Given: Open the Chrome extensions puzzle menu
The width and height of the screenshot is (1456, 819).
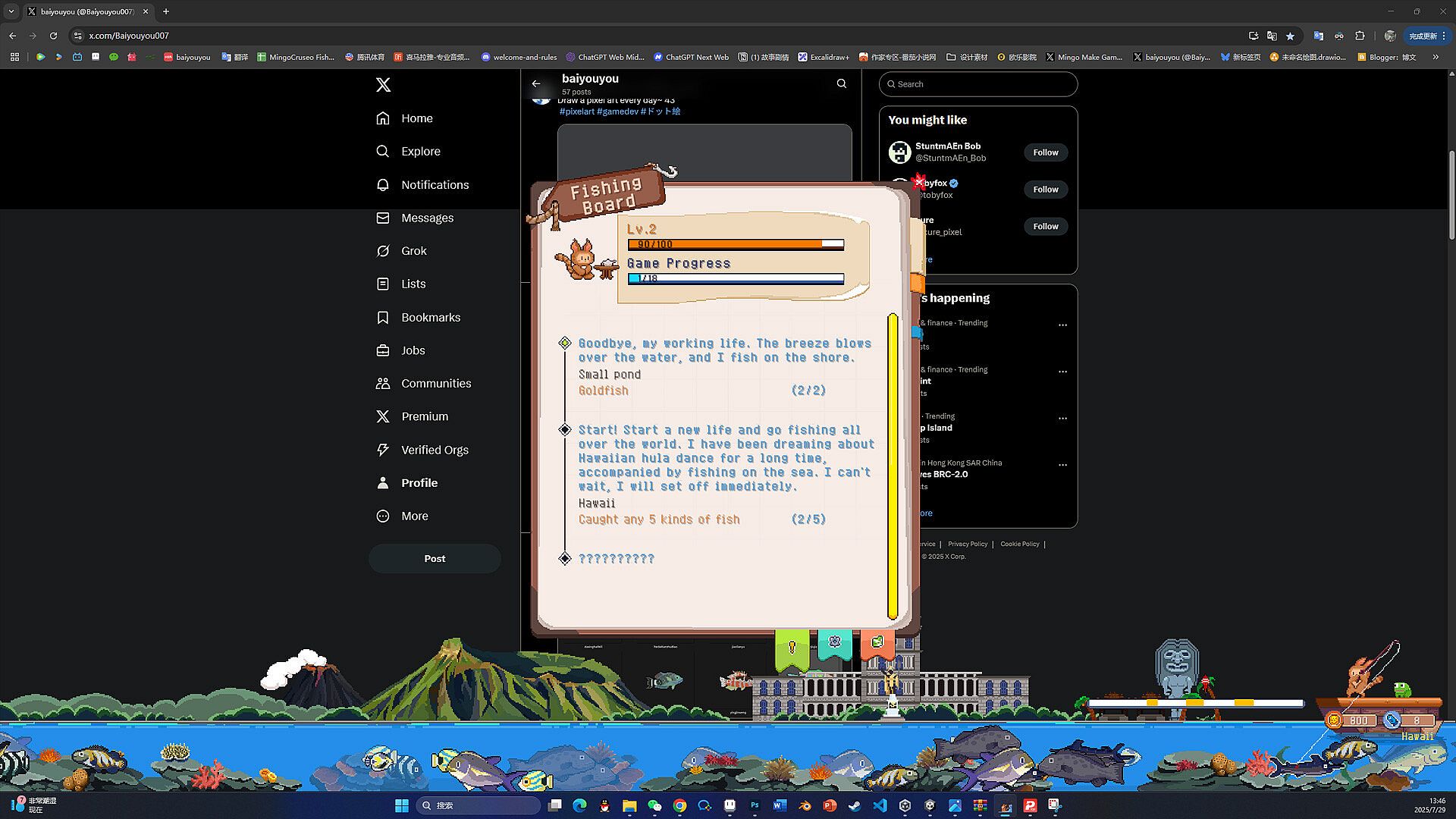Looking at the screenshot, I should [x=1360, y=36].
